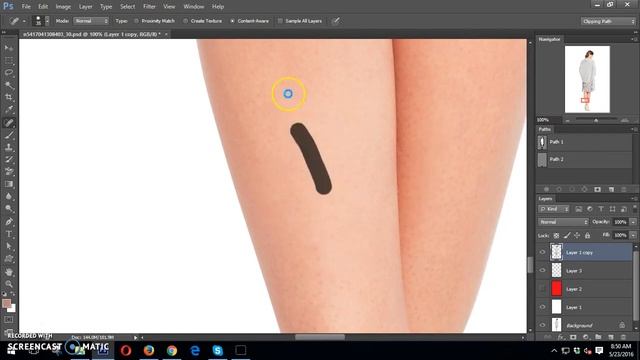Screen dimensions: 640x360
Task: Select the Blur tool
Action: click(x=9, y=196)
